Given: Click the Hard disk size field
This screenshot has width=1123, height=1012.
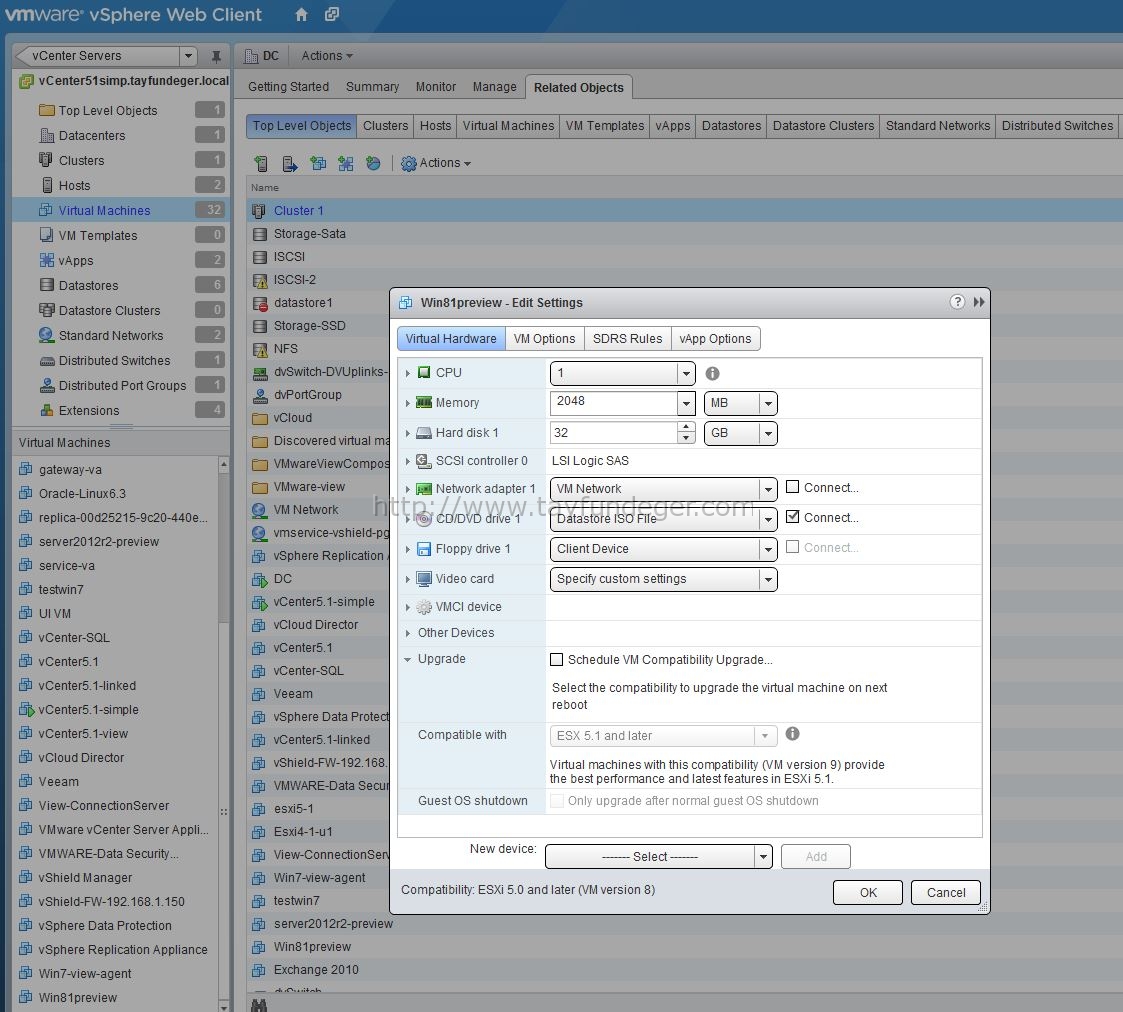Looking at the screenshot, I should (x=613, y=433).
